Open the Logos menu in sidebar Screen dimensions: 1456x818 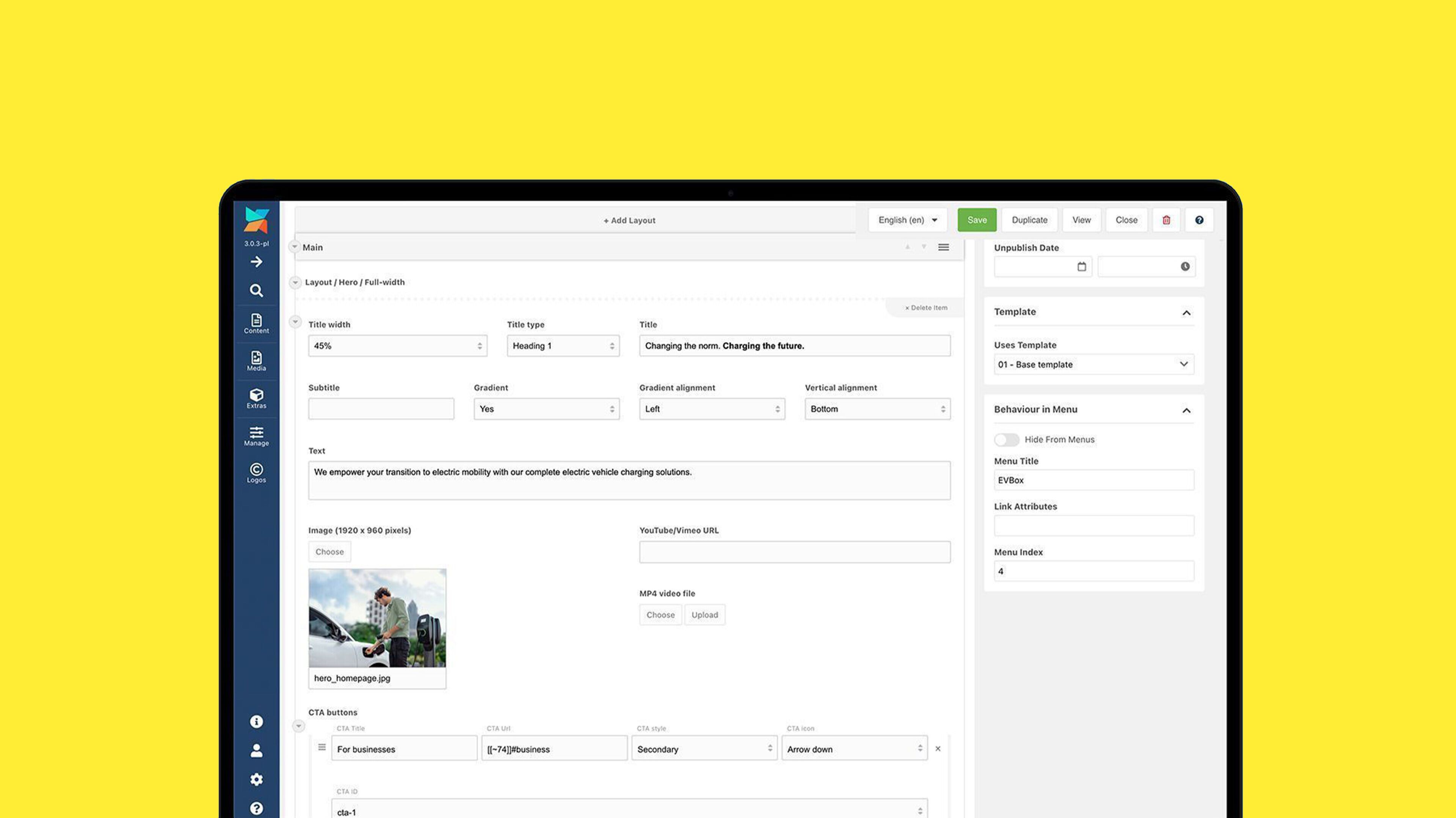click(256, 473)
